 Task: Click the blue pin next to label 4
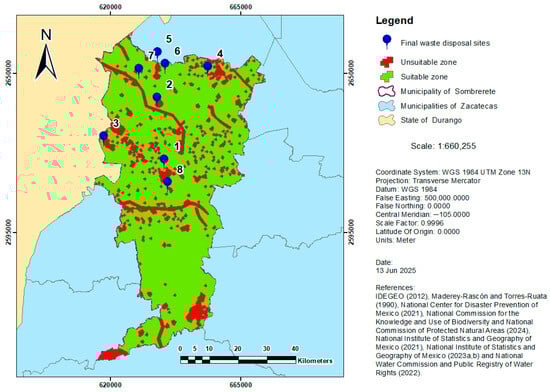click(x=208, y=67)
